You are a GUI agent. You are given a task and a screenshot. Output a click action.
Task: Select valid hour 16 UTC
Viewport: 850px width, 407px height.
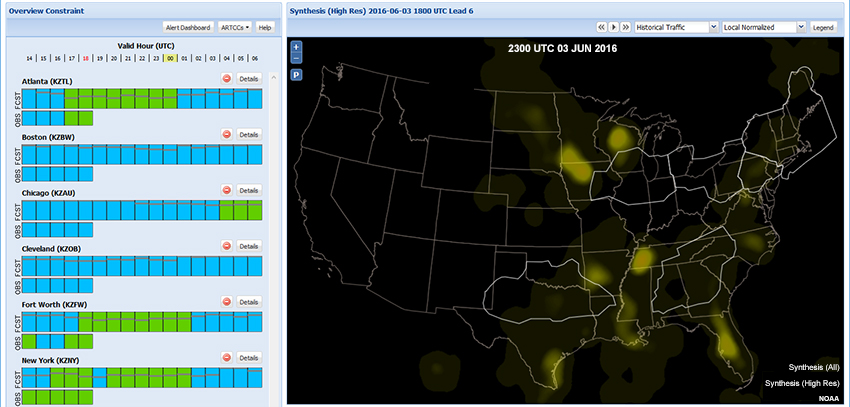pyautogui.click(x=57, y=59)
